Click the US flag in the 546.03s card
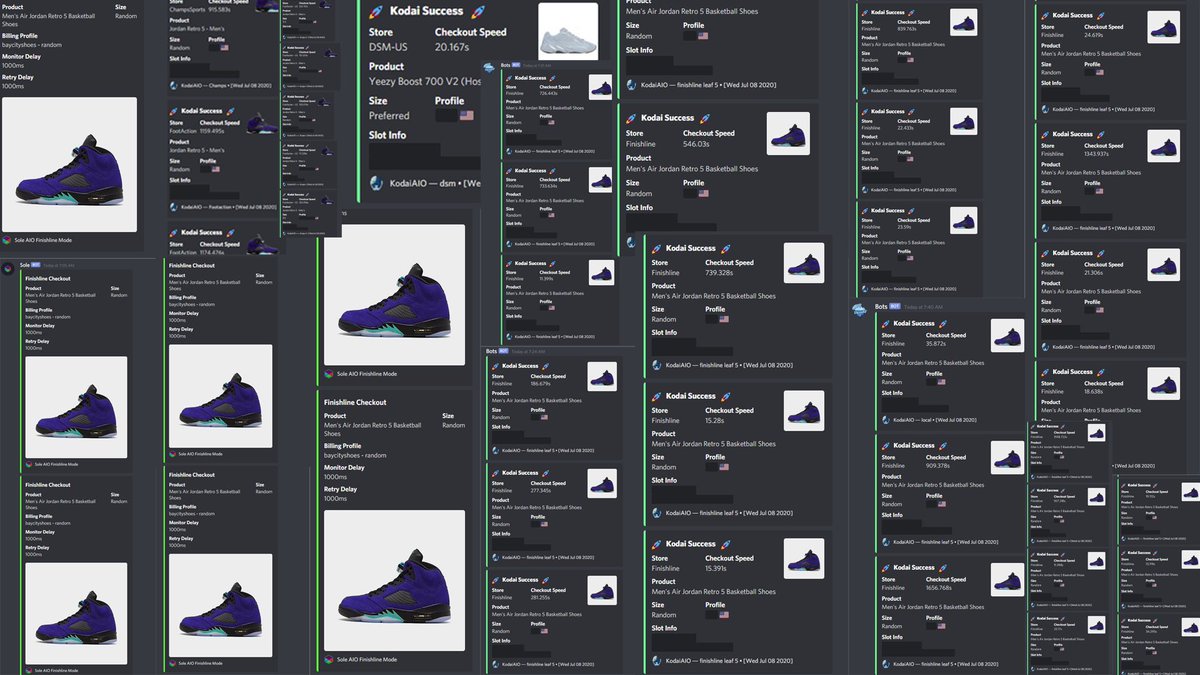 click(x=702, y=193)
